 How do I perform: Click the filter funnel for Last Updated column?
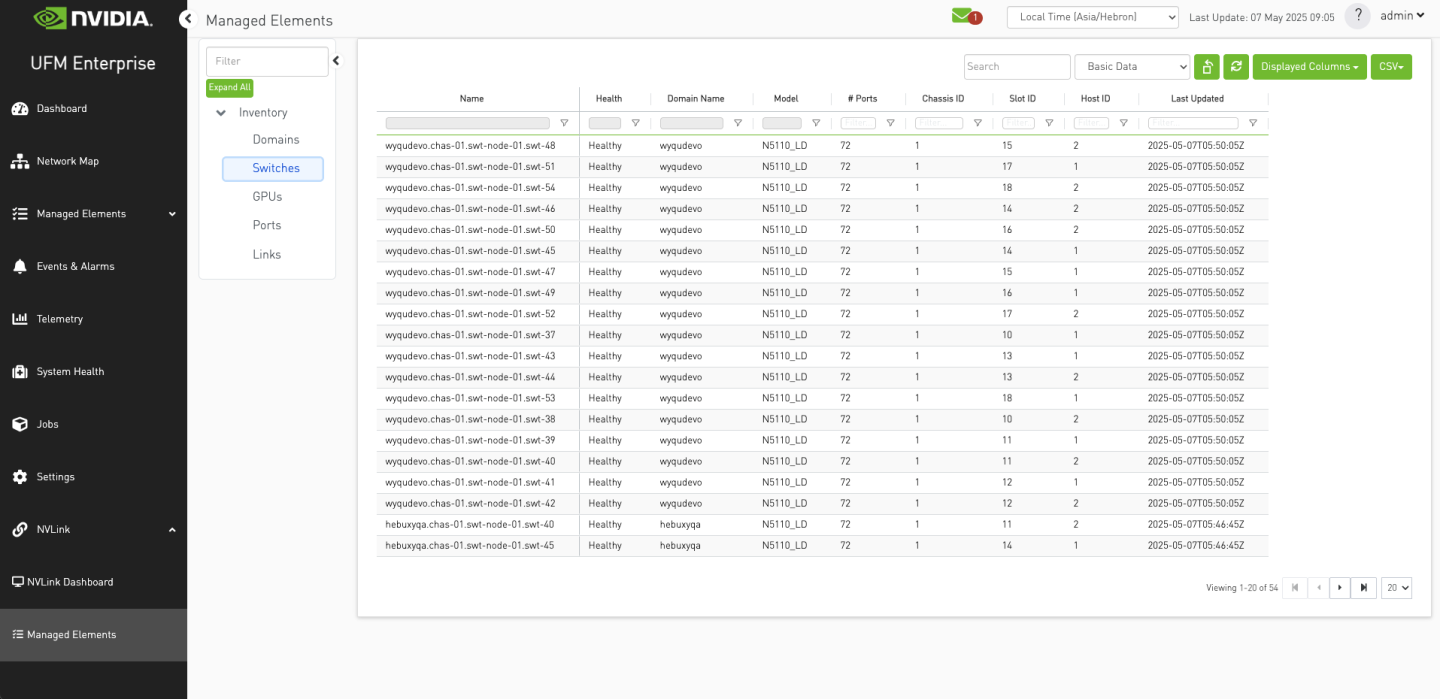[1252, 123]
